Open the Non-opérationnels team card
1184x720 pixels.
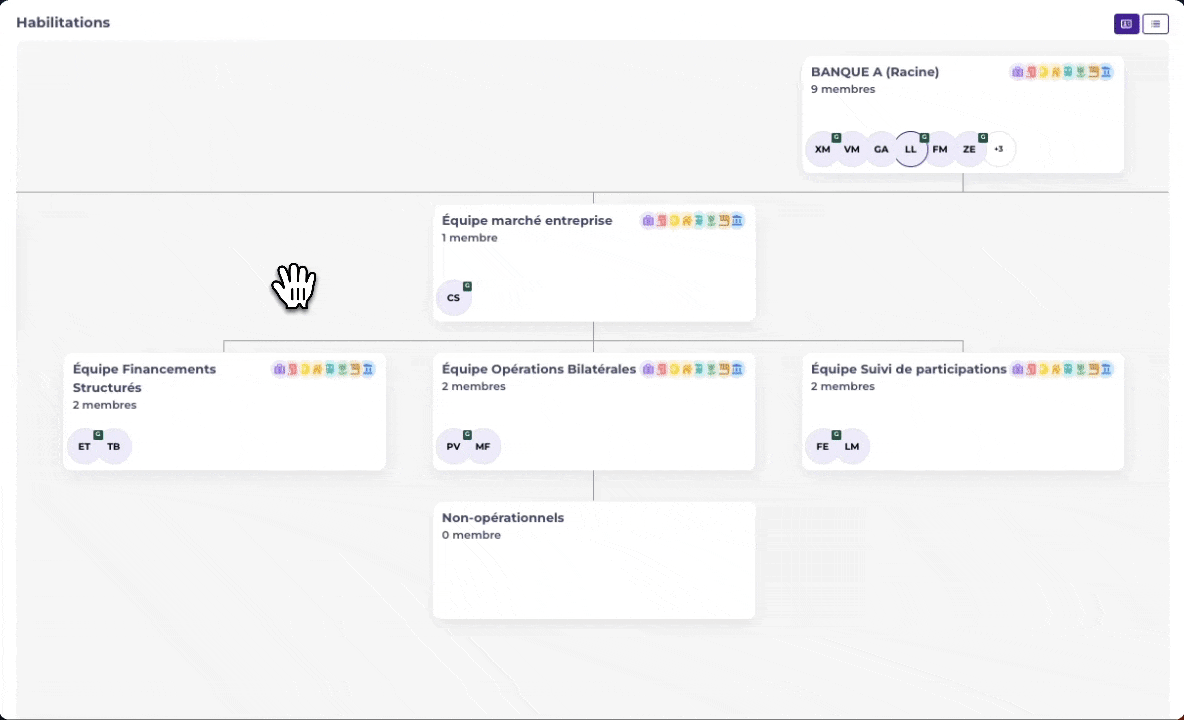[x=594, y=560]
